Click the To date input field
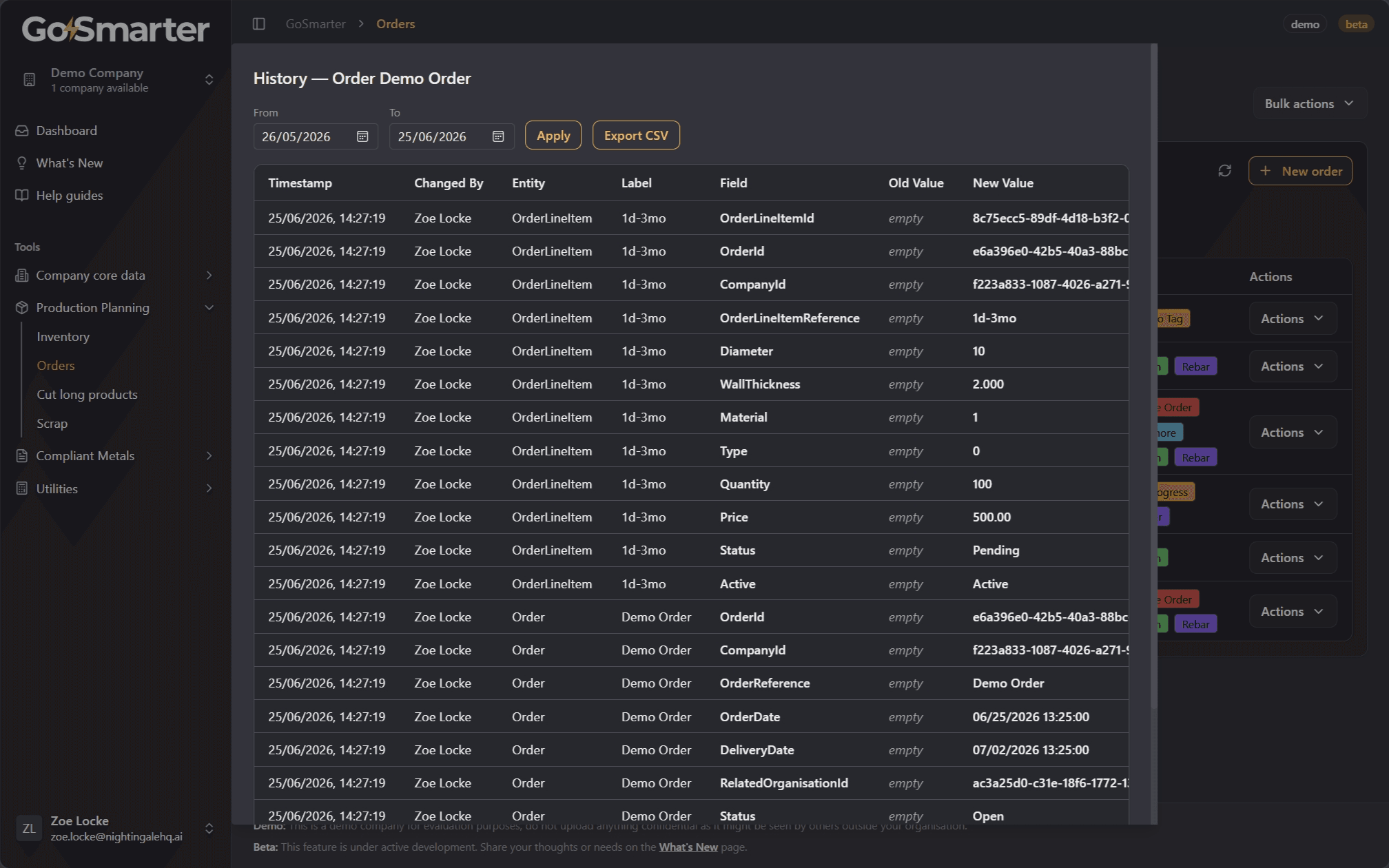 click(451, 136)
